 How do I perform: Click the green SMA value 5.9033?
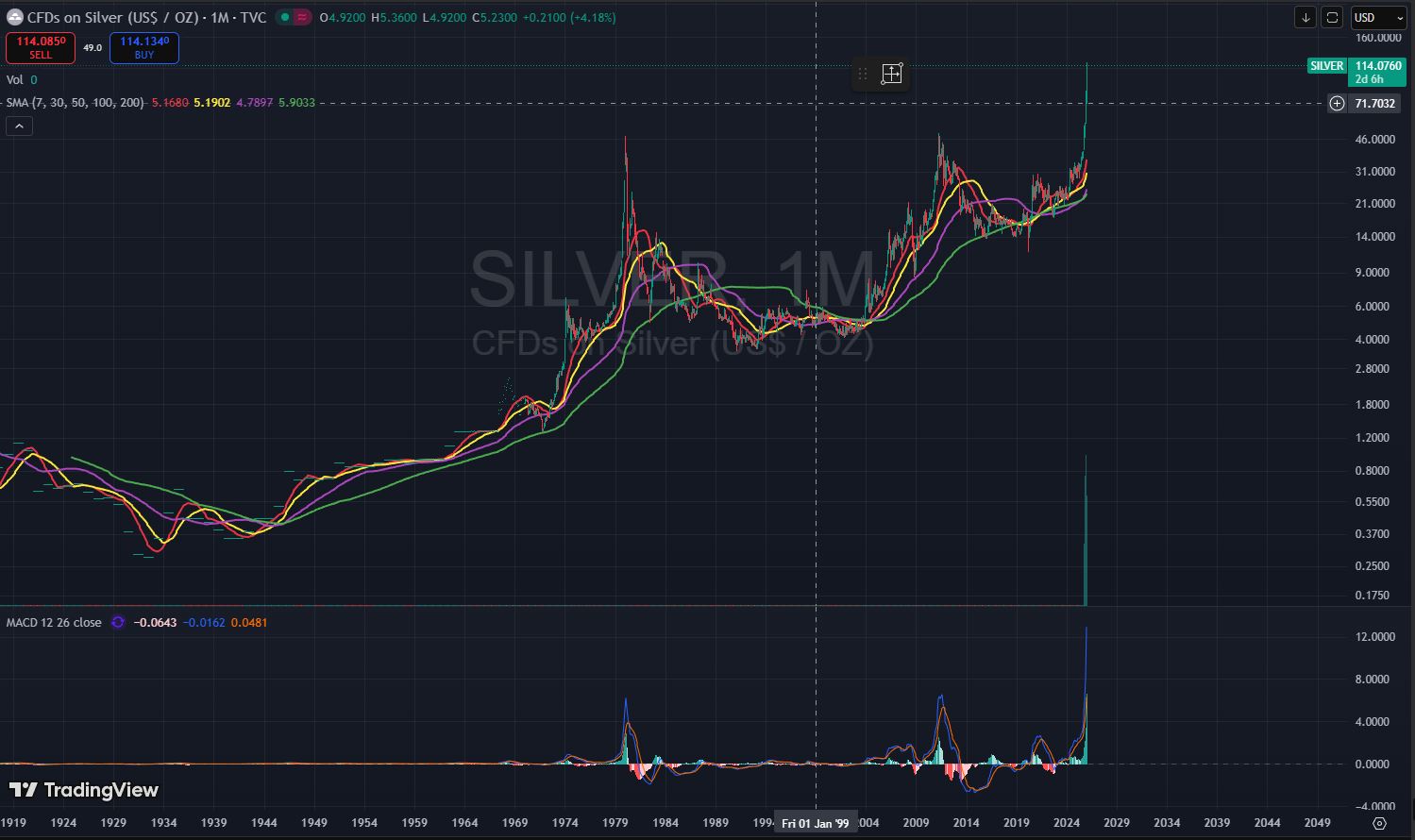coord(296,102)
